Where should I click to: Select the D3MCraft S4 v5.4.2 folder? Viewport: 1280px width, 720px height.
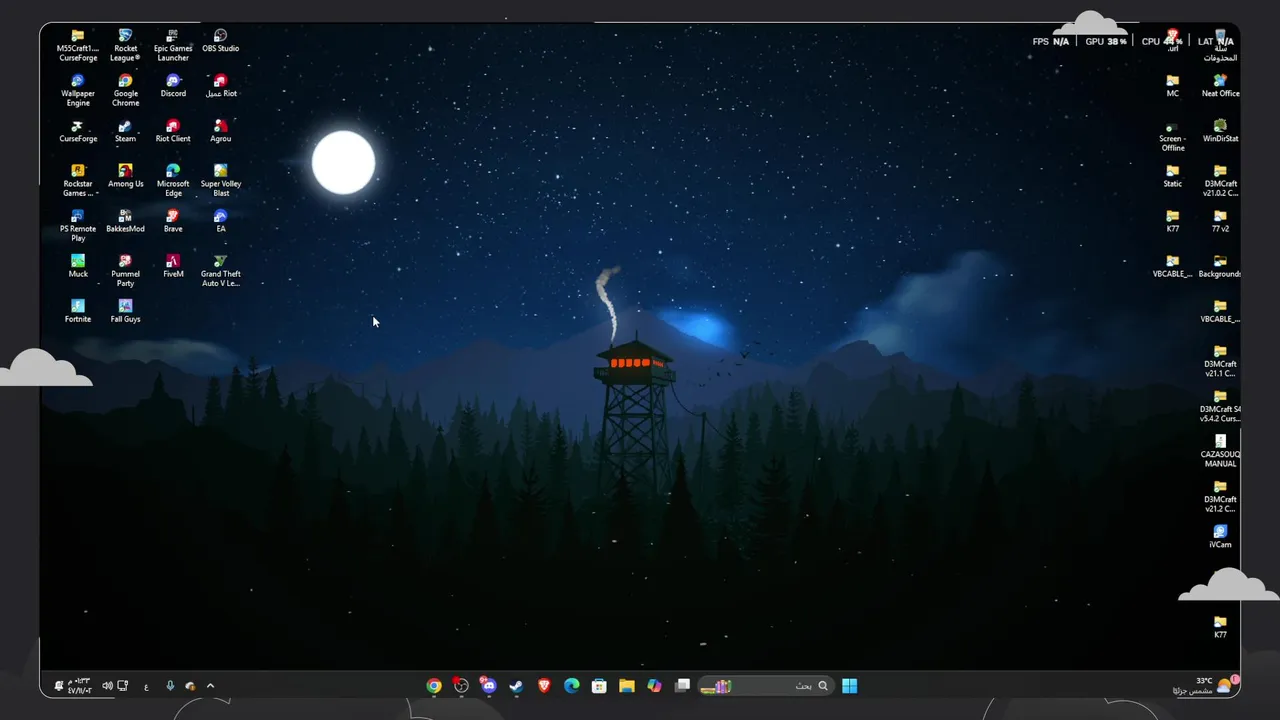tap(1220, 406)
